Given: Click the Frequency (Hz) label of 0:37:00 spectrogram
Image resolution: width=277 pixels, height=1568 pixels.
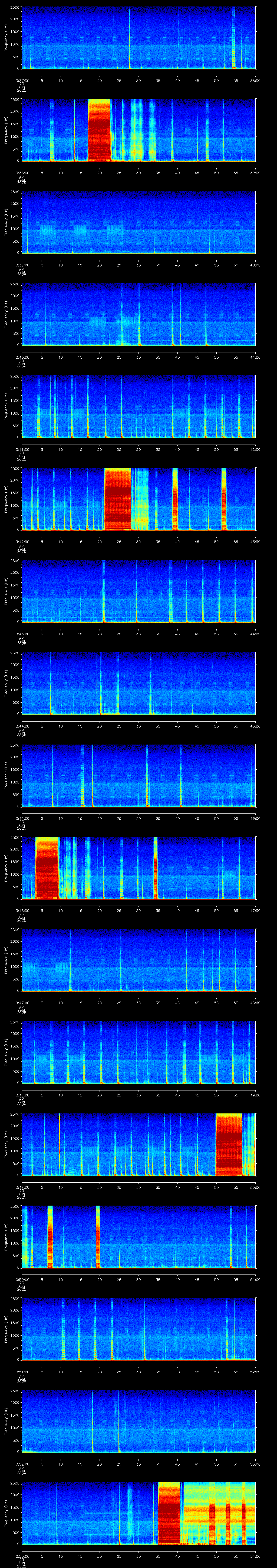Looking at the screenshot, I should point(6,38).
